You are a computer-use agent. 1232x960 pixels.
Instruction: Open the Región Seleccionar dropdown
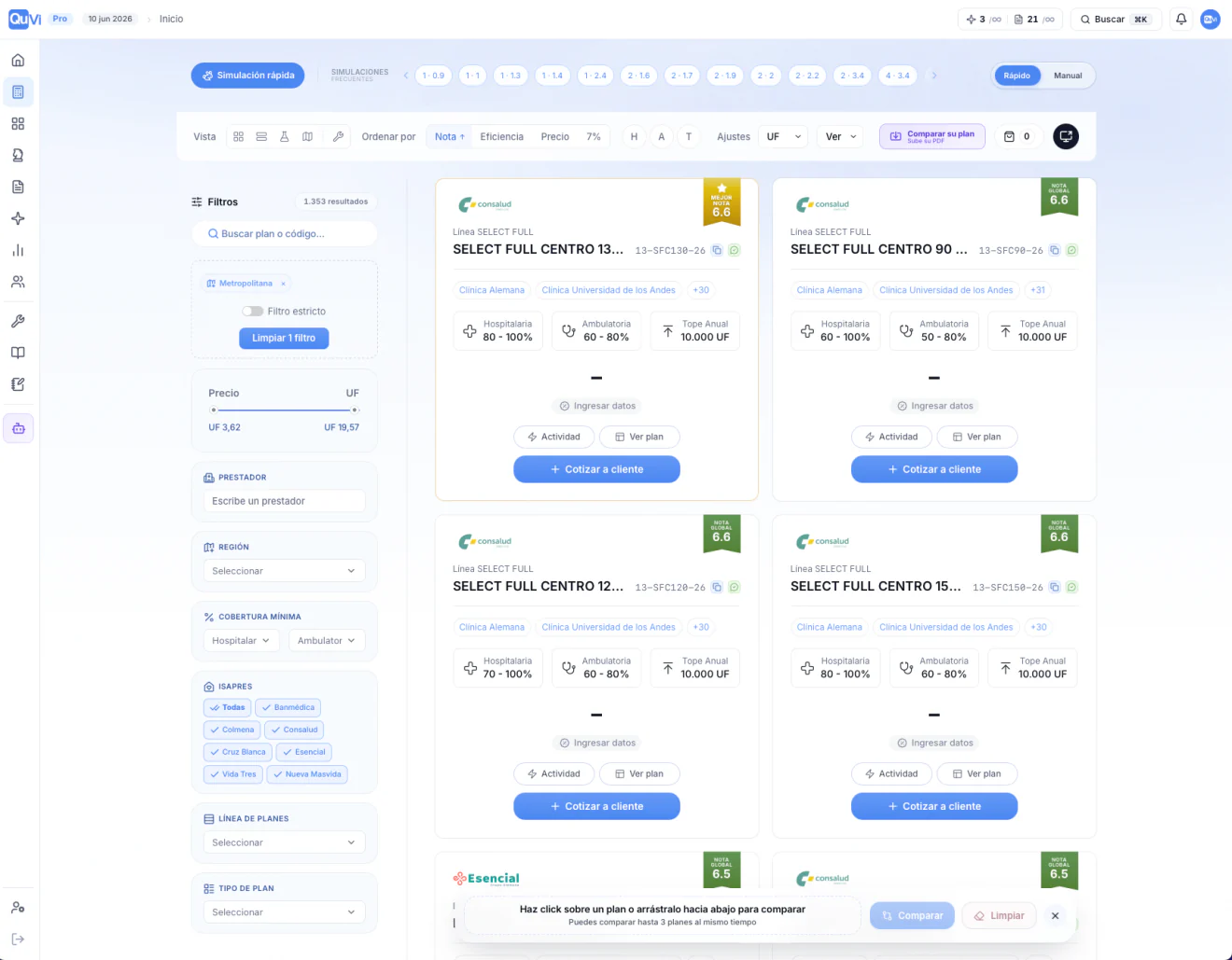tap(284, 571)
